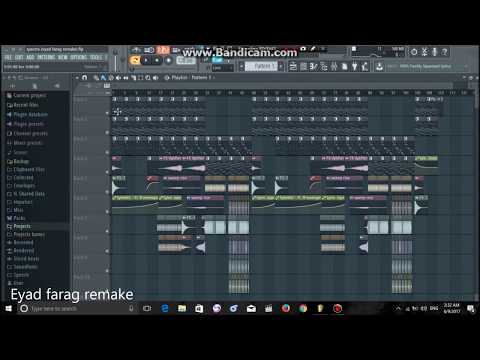480x360 pixels.
Task: Select the playlist Mute tool
Action: tap(118, 78)
